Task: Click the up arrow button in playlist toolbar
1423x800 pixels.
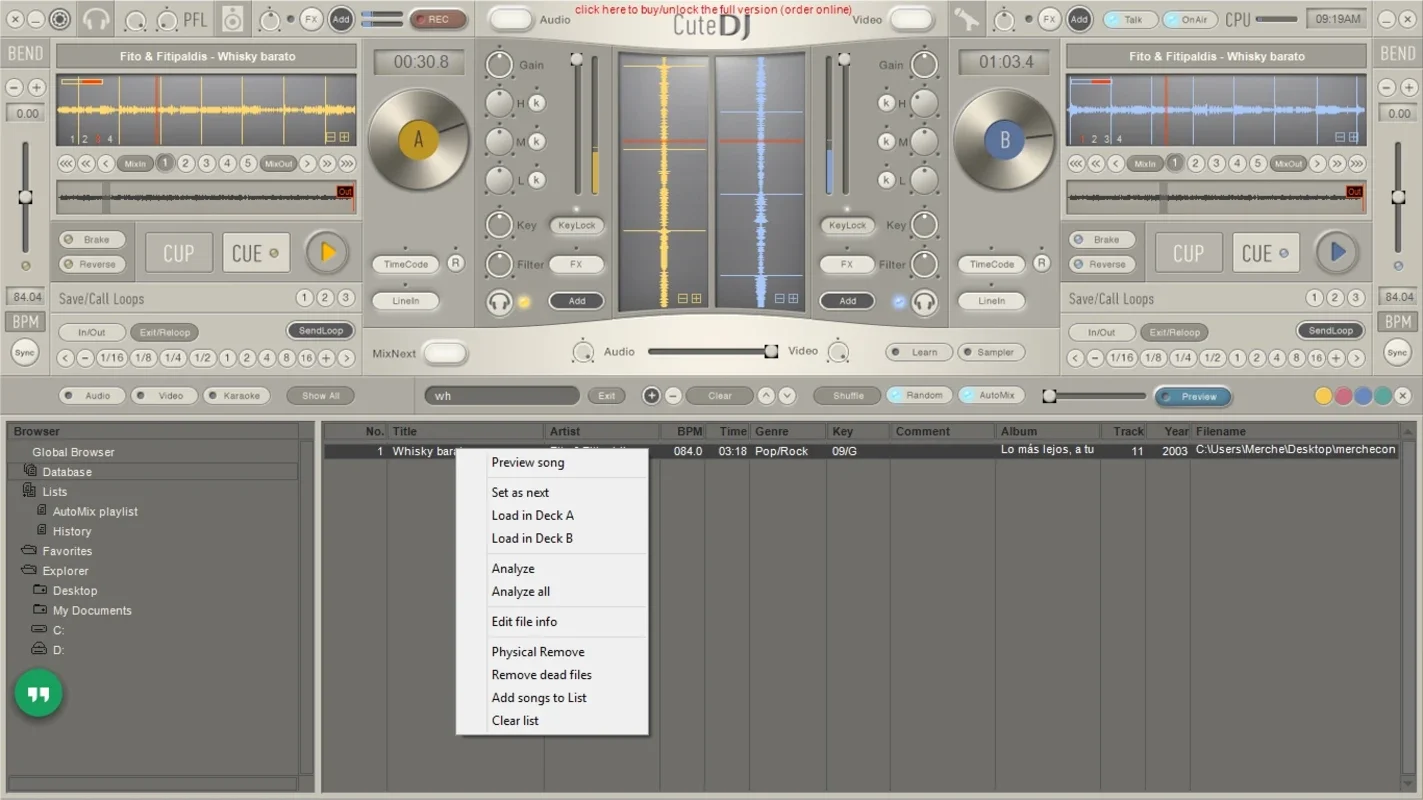Action: (766, 395)
